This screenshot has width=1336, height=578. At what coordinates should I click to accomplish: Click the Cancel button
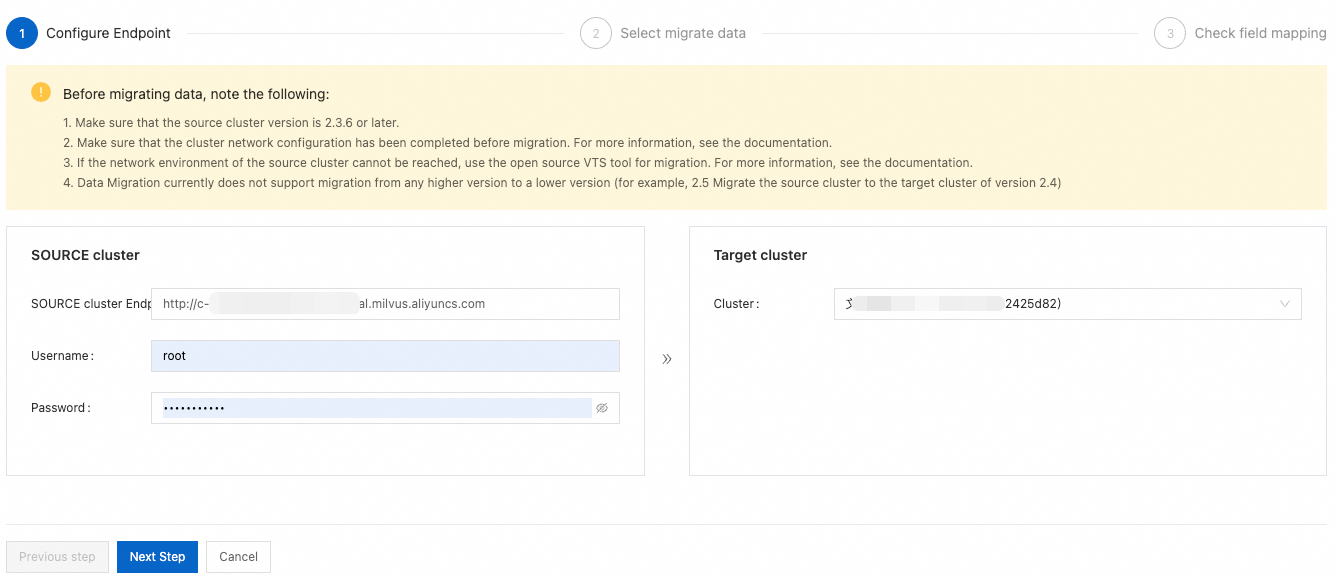point(238,557)
